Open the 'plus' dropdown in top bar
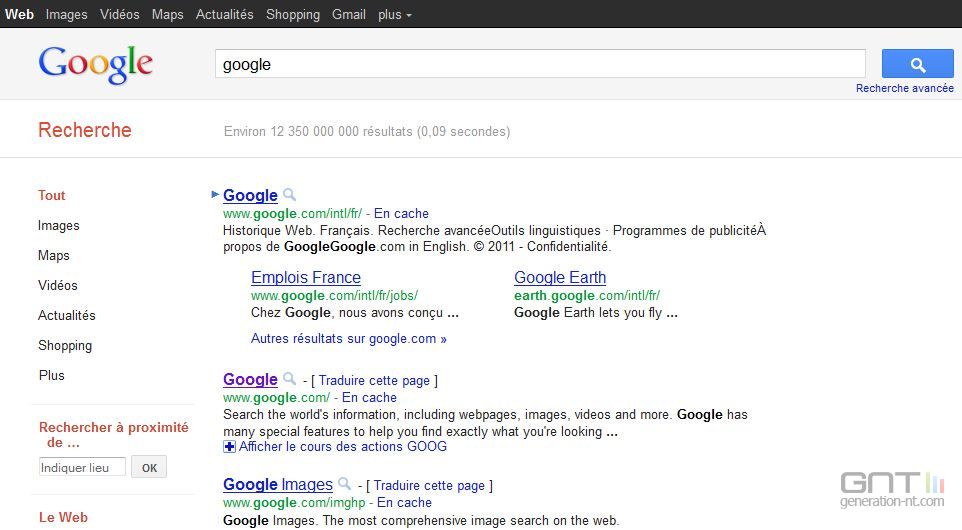 coord(394,14)
